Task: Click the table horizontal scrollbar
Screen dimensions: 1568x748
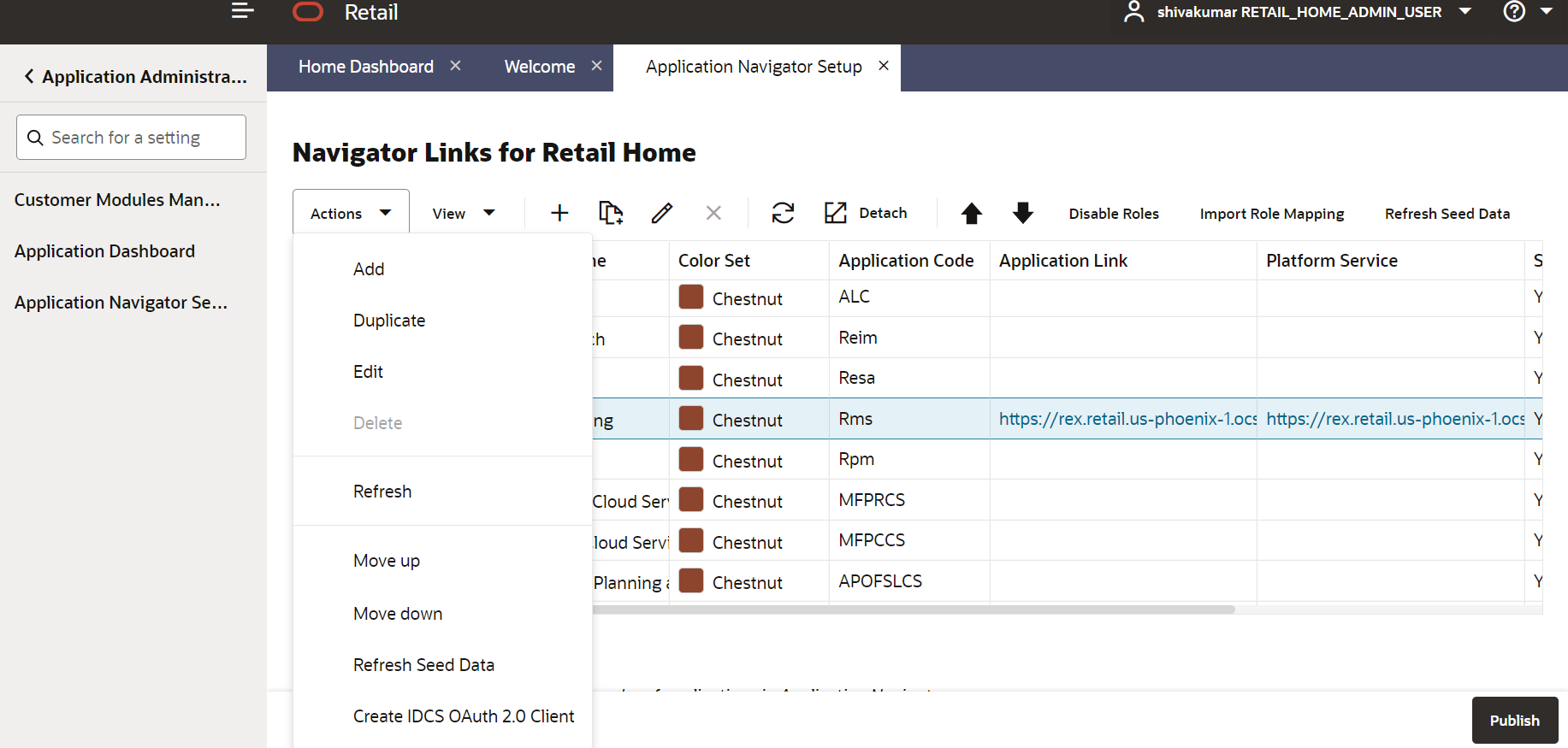Action: coord(914,610)
